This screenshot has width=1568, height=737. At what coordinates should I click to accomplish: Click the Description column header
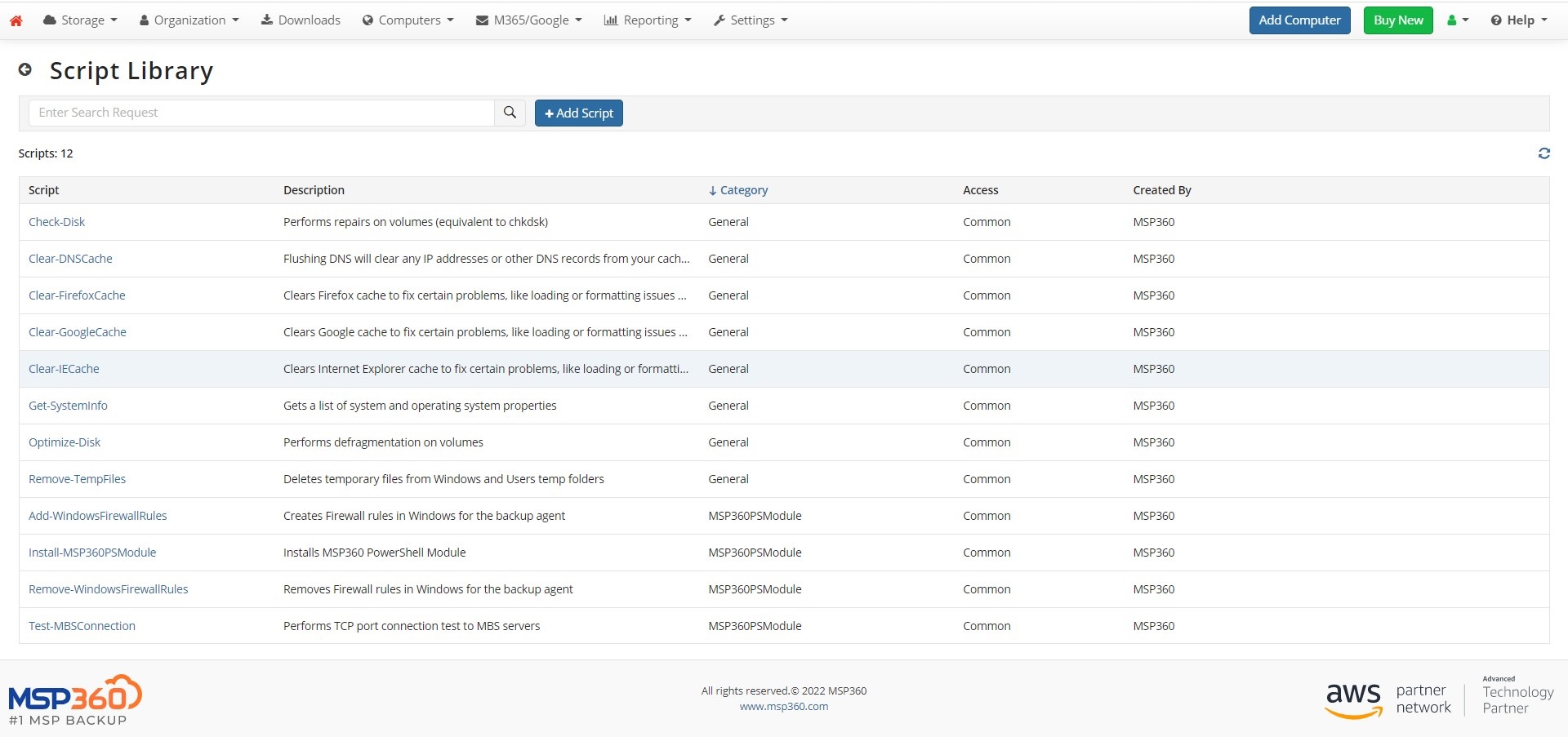point(314,190)
